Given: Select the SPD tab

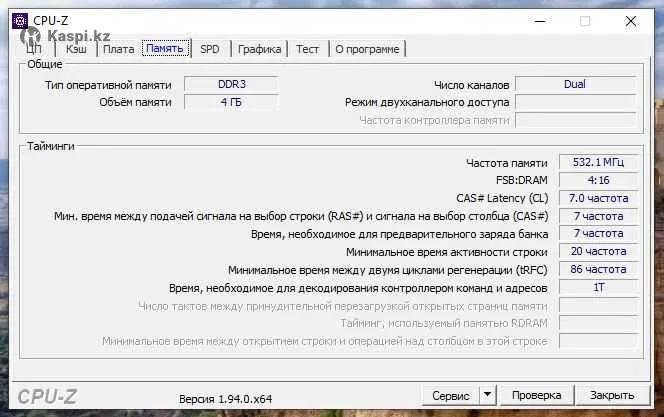Looking at the screenshot, I should point(210,49).
